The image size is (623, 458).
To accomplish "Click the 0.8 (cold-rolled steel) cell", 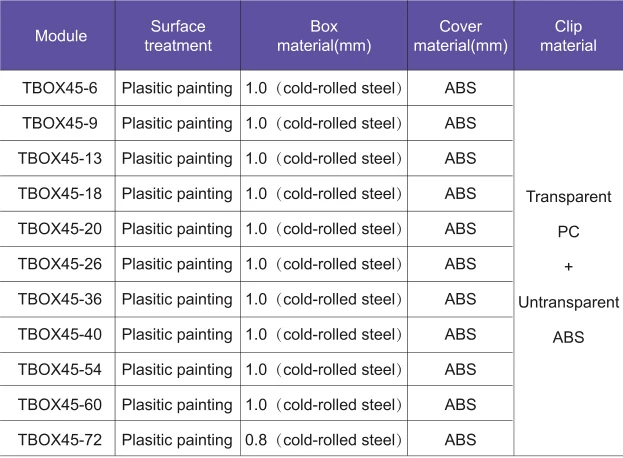I will click(325, 439).
